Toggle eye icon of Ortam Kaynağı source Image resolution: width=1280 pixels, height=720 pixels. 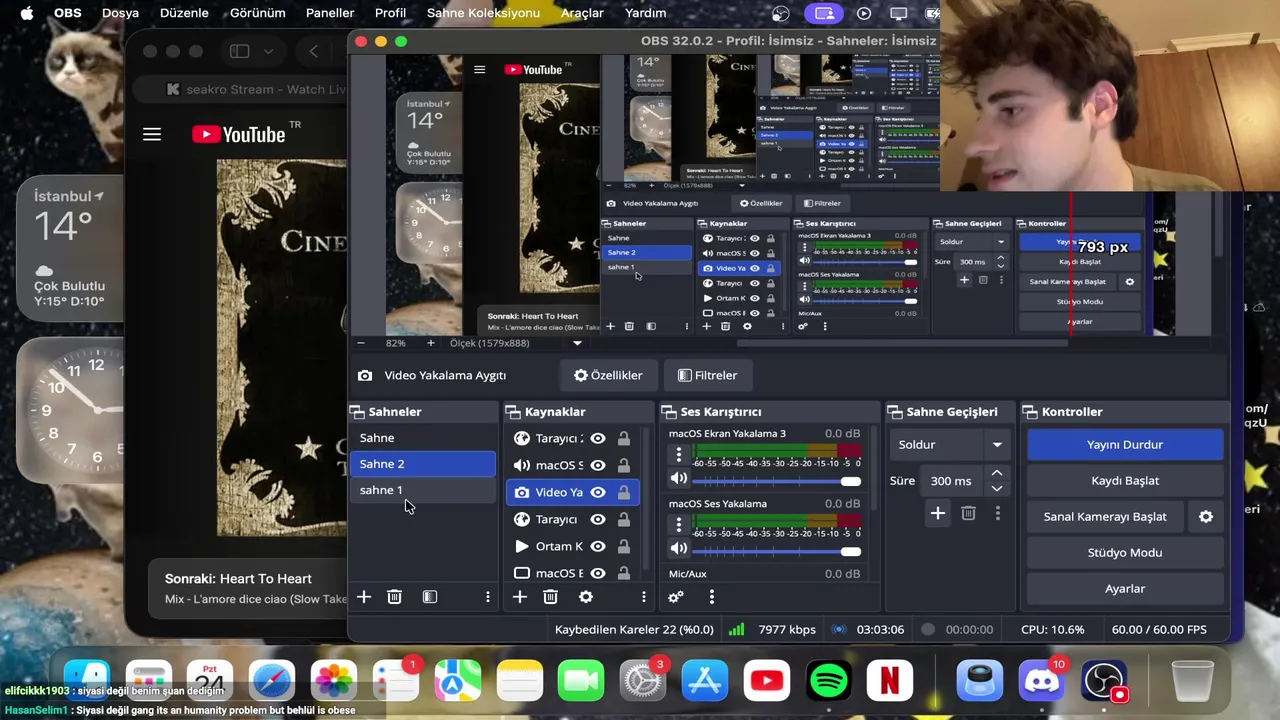click(598, 546)
